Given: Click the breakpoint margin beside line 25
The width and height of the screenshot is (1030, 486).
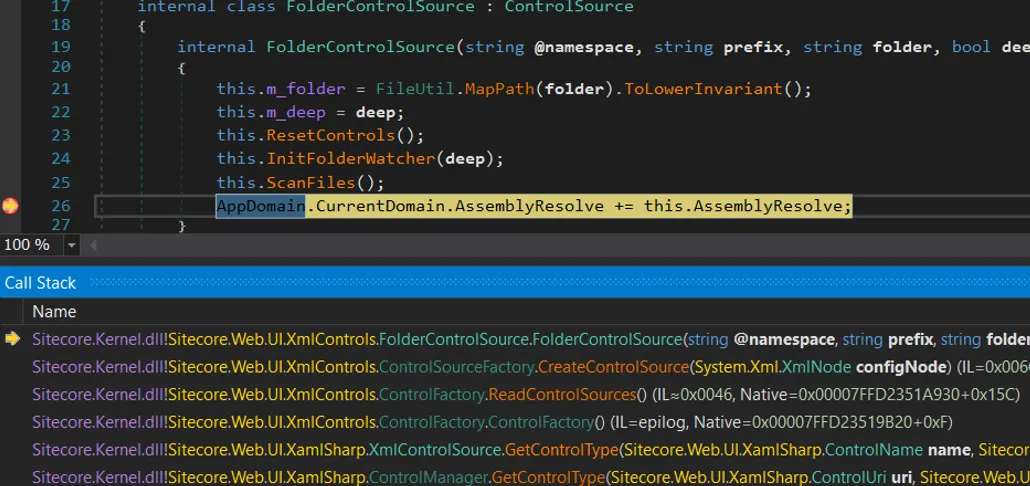Looking at the screenshot, I should pos(10,183).
